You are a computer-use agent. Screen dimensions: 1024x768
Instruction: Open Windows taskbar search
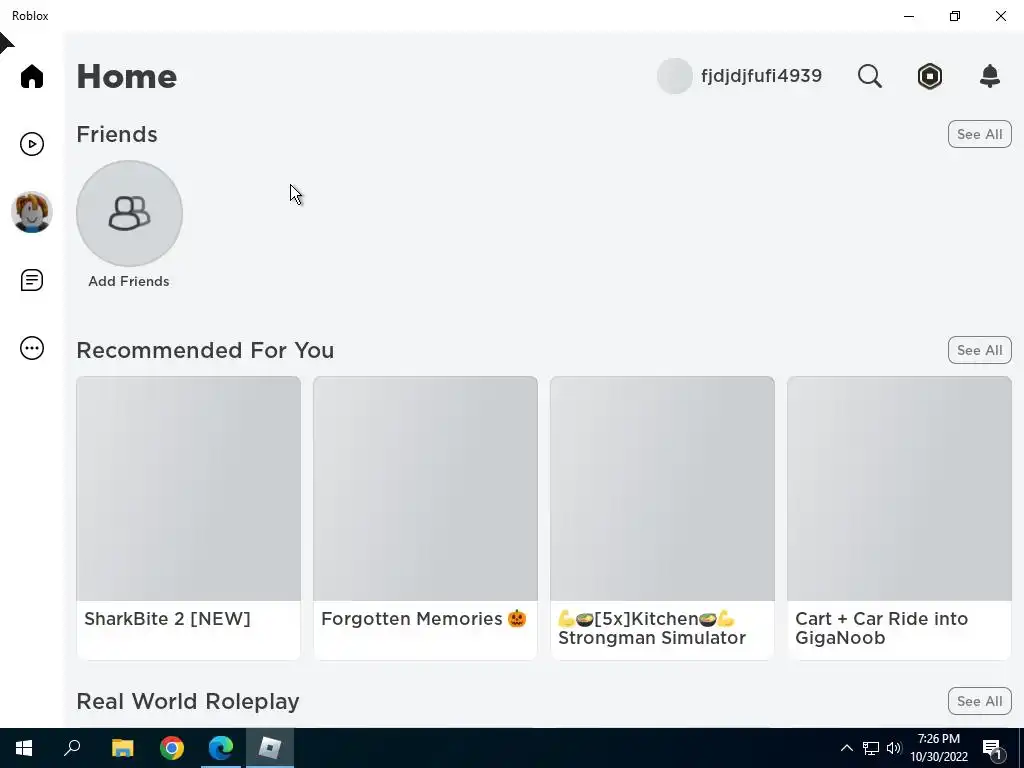pyautogui.click(x=72, y=748)
